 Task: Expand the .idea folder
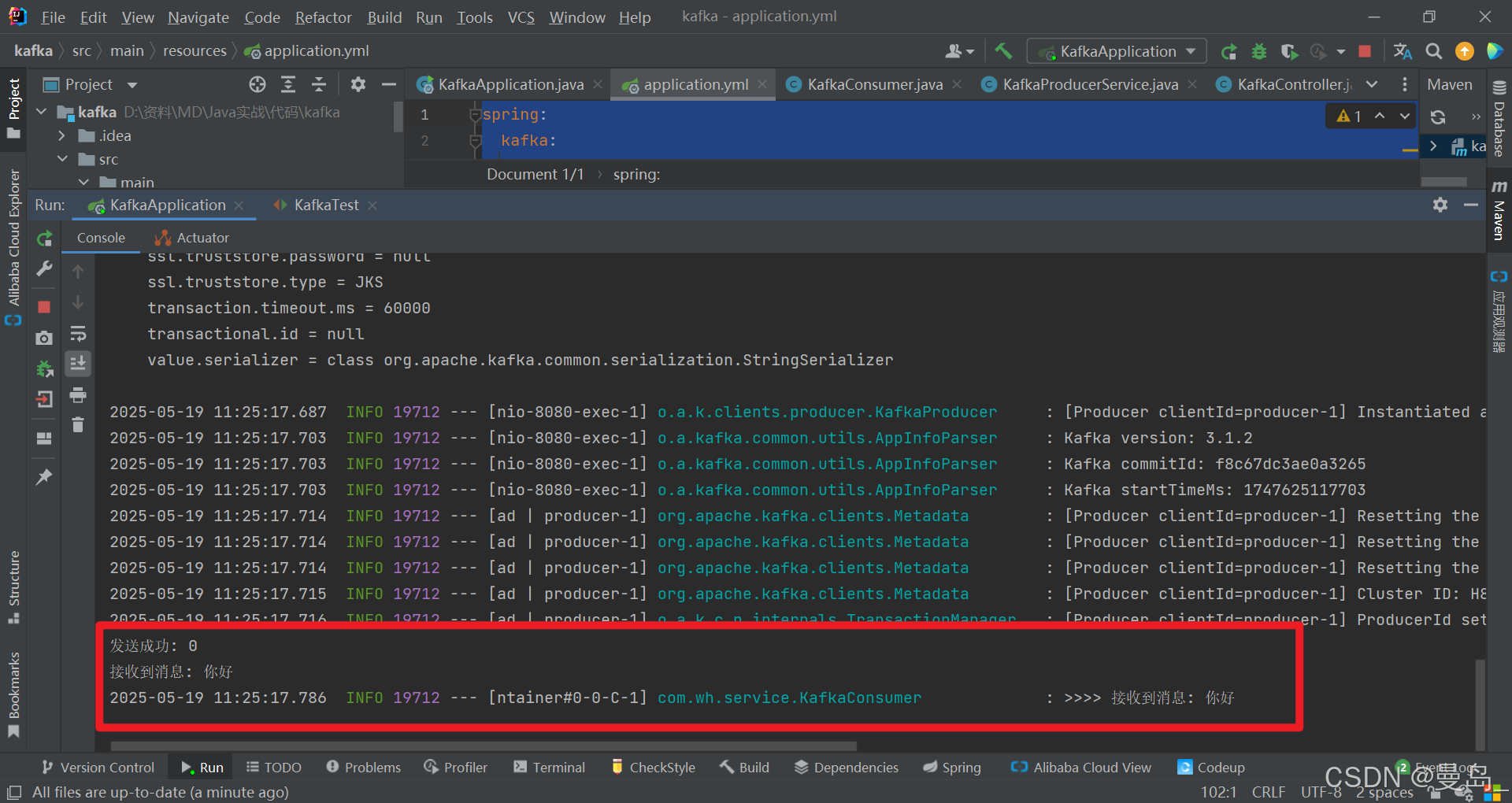pyautogui.click(x=62, y=135)
